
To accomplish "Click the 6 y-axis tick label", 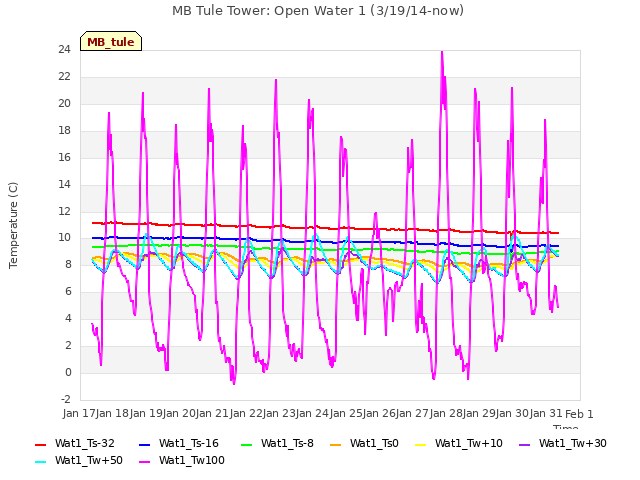I will [x=68, y=292].
